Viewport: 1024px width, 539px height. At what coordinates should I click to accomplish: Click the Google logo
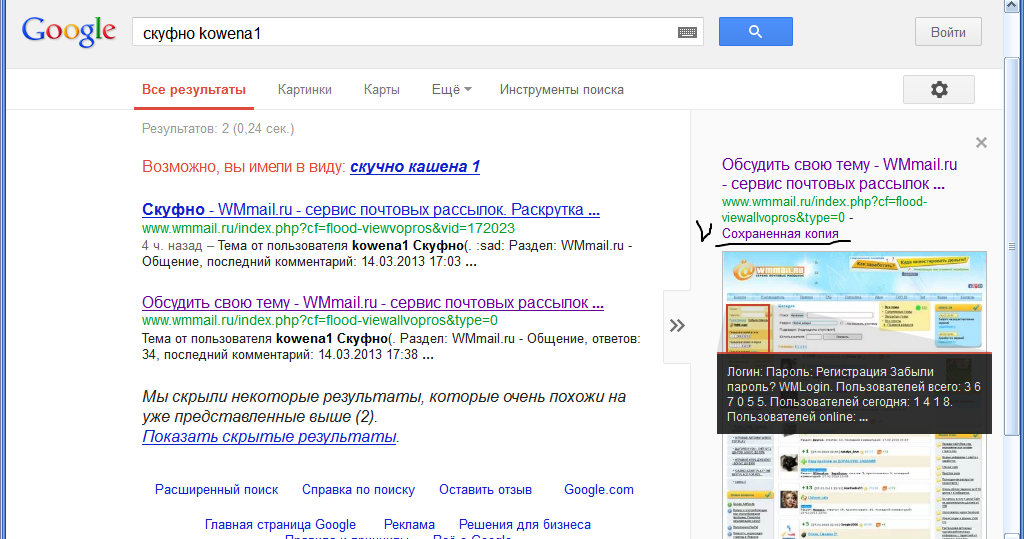(x=69, y=31)
